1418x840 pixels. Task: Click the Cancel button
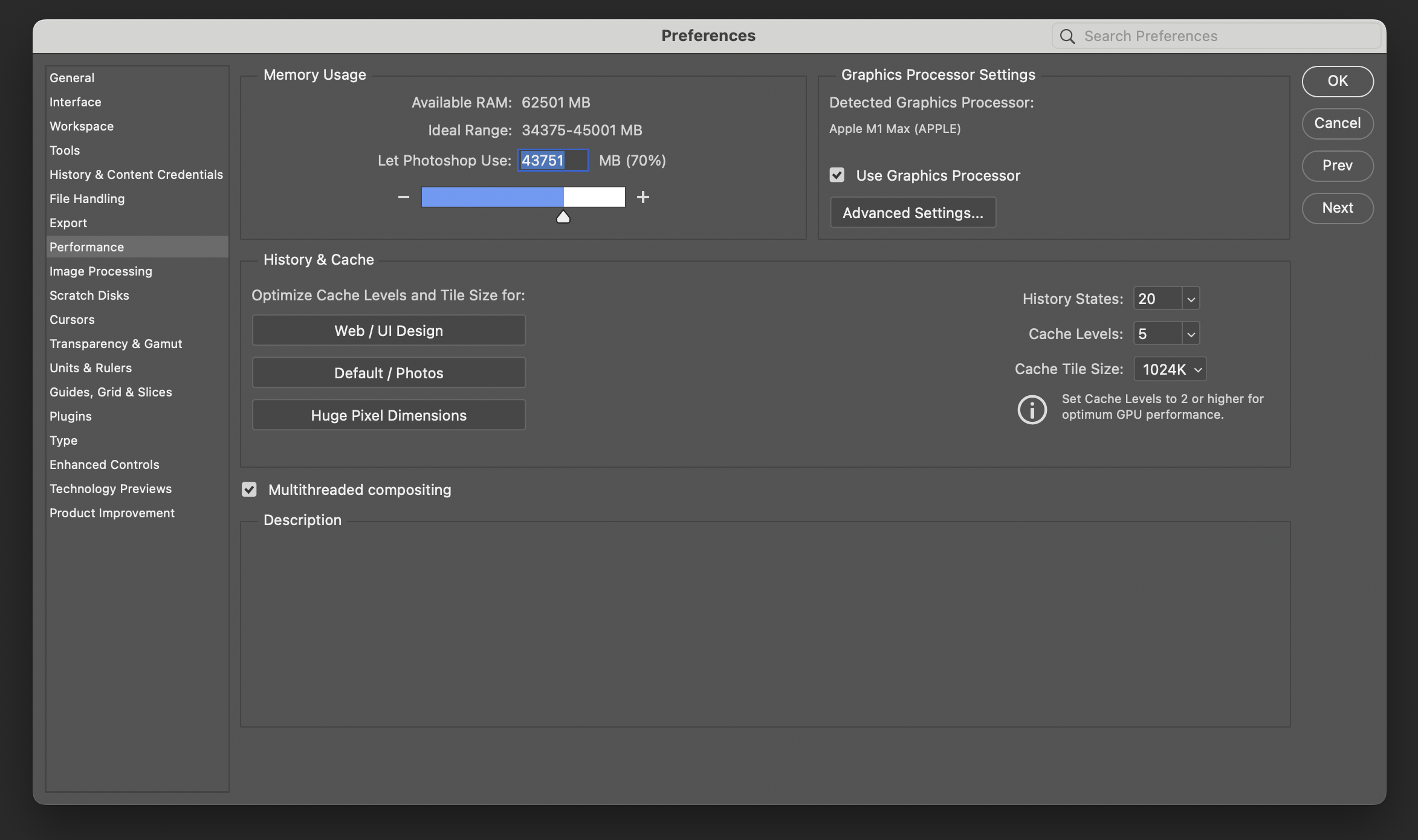pos(1338,123)
